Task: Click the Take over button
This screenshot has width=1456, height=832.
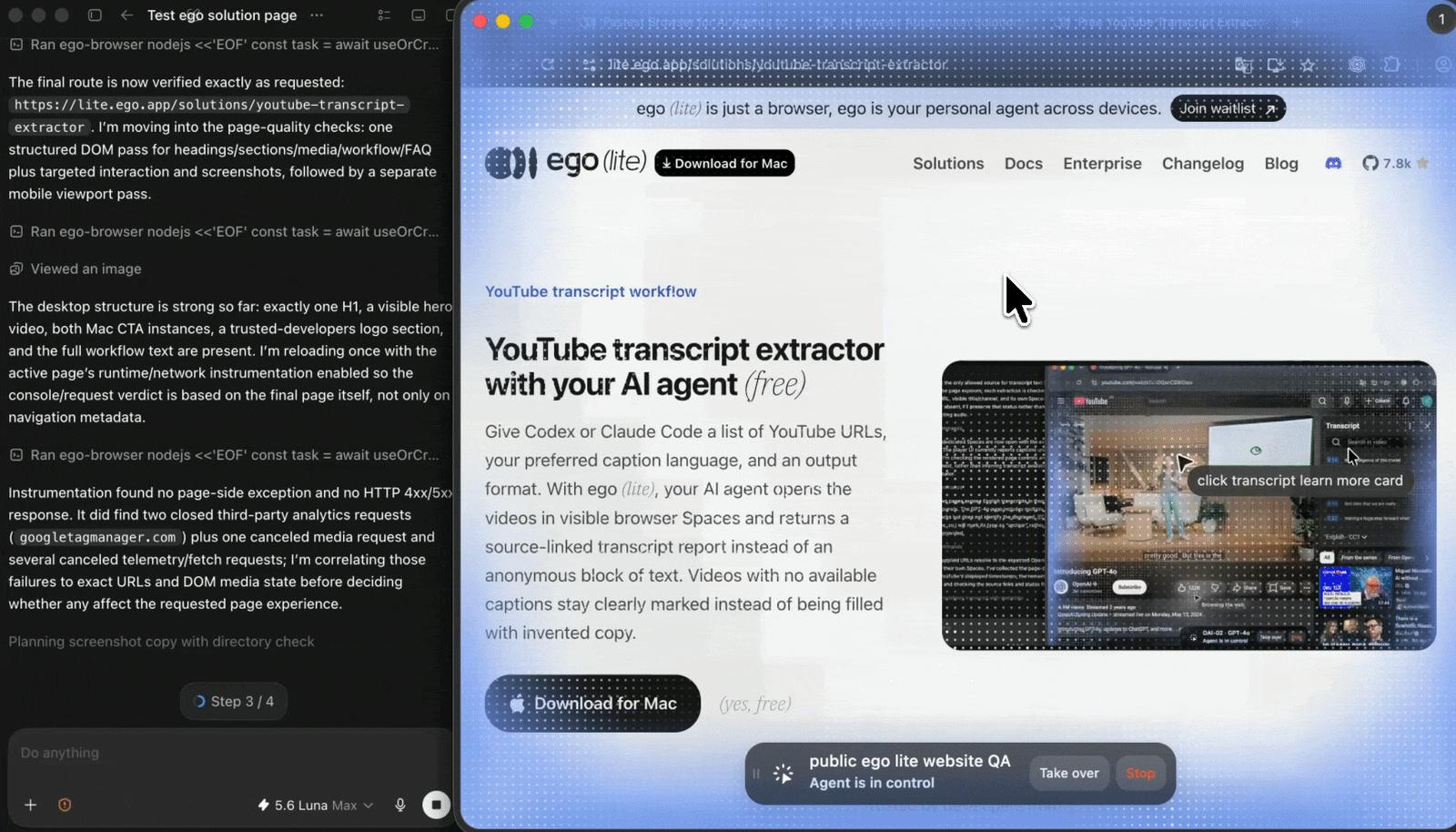Action: click(x=1069, y=774)
